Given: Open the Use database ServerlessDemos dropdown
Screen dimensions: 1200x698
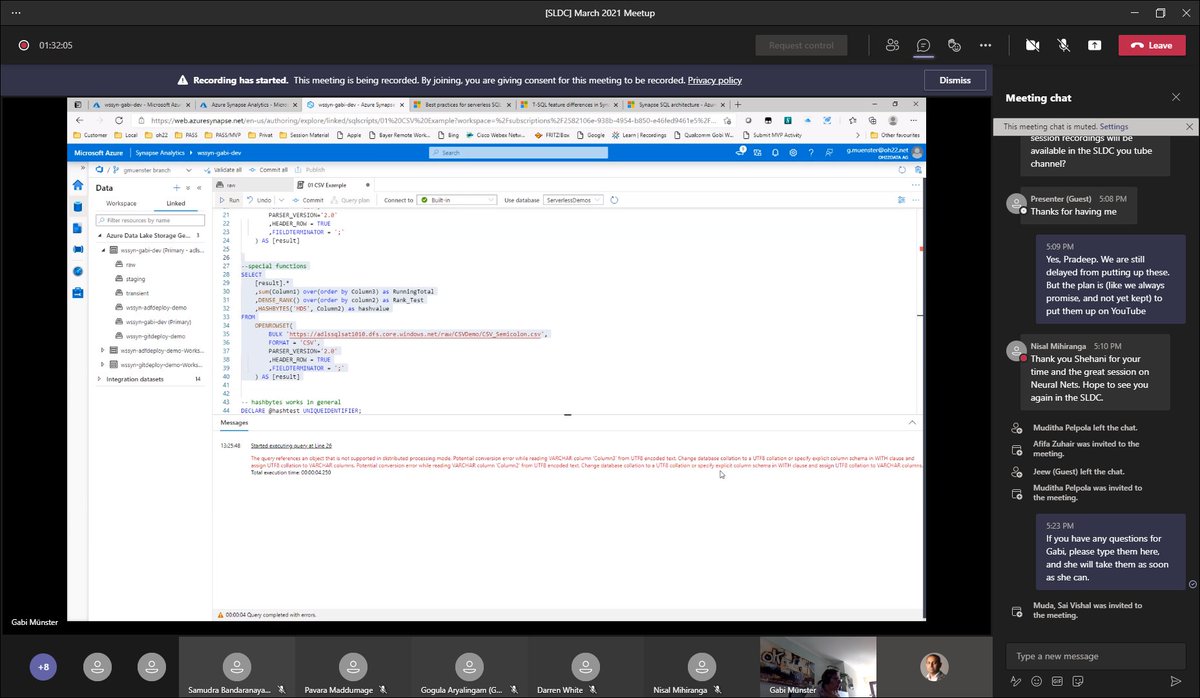Looking at the screenshot, I should [574, 200].
